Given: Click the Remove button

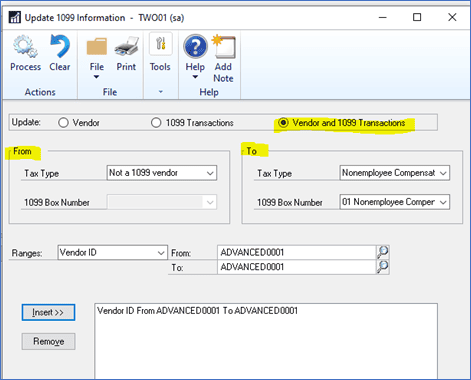Looking at the screenshot, I should pyautogui.click(x=48, y=341).
